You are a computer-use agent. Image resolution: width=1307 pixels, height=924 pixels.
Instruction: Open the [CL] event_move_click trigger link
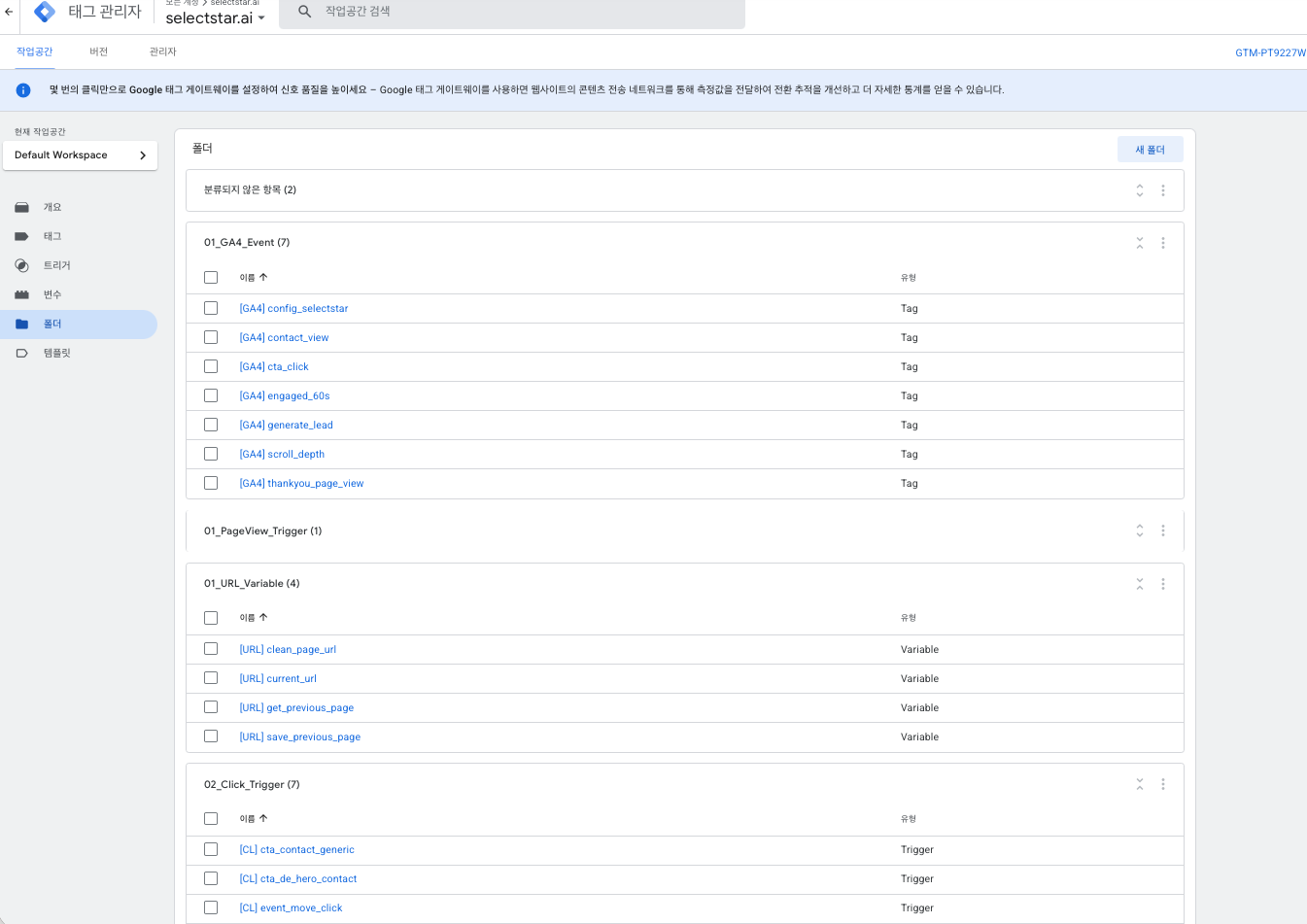point(291,907)
